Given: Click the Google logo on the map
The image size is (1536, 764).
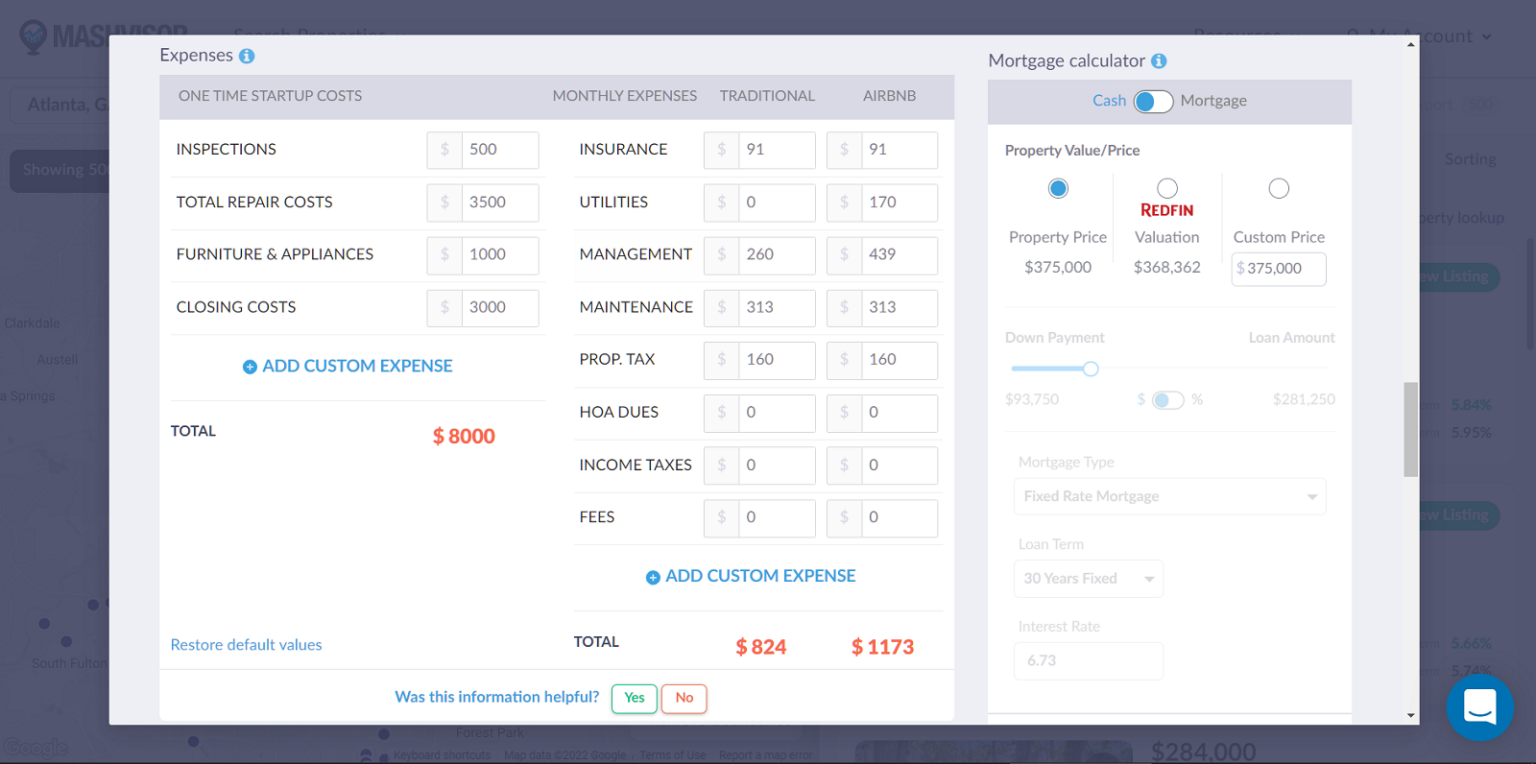Looking at the screenshot, I should pos(37,748).
